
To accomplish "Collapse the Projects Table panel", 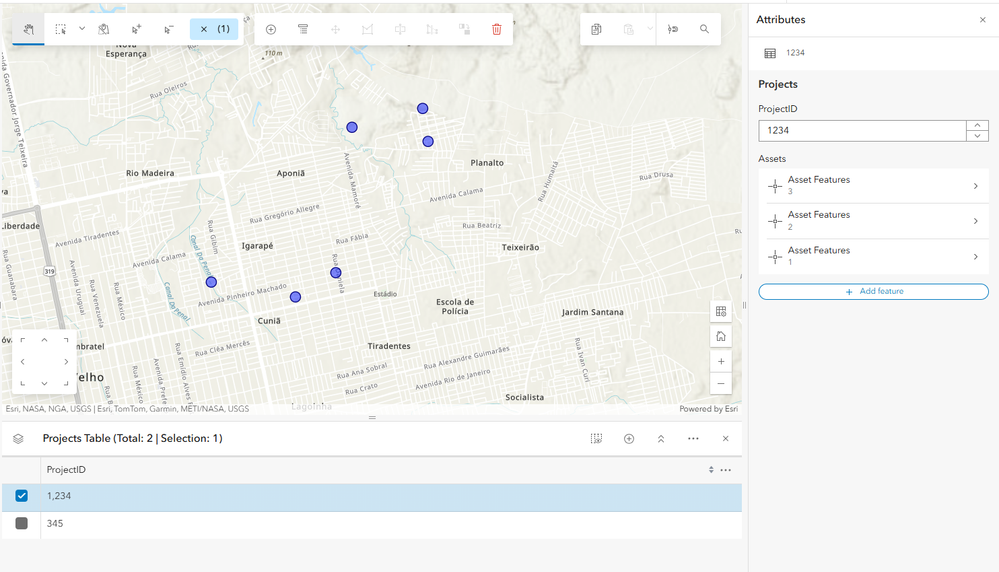I will (x=661, y=438).
